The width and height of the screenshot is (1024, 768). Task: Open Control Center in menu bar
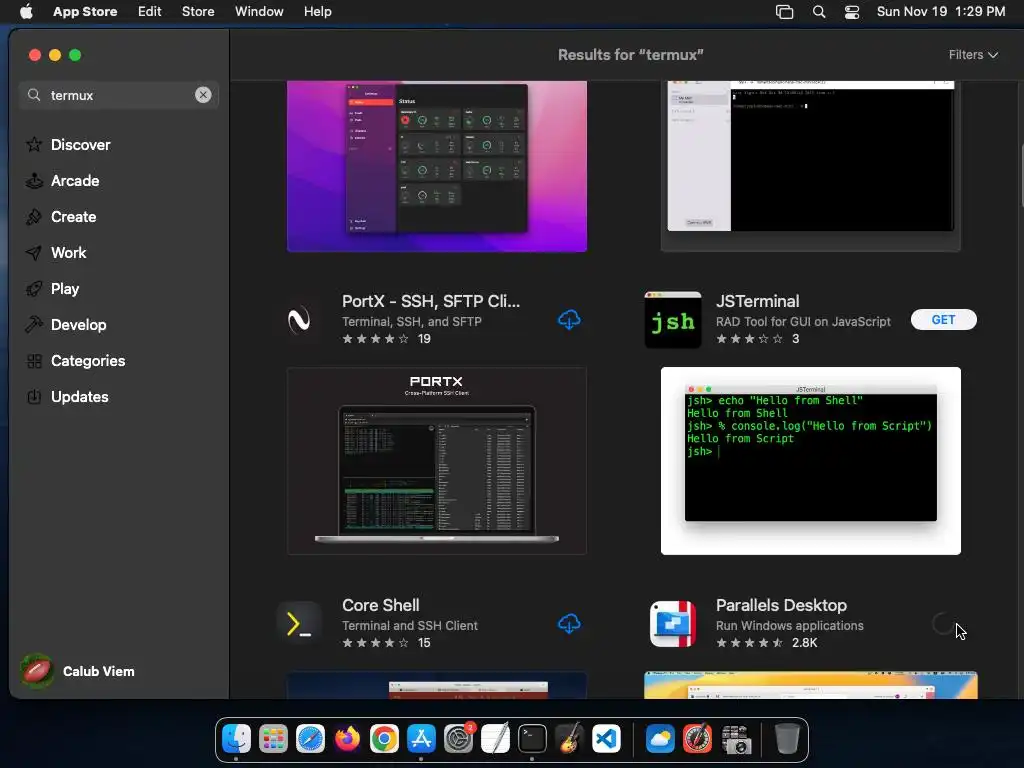(x=852, y=12)
